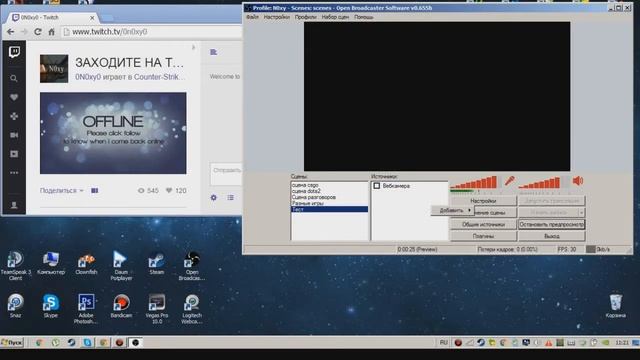Open the Logitech Webcam desktop shortcut
Image resolution: width=640 pixels, height=360 pixels.
[x=192, y=309]
